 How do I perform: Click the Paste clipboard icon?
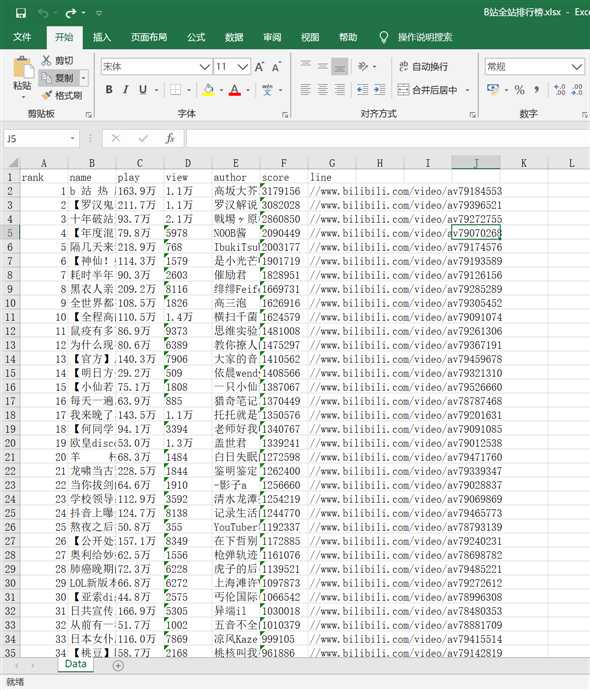pos(22,68)
